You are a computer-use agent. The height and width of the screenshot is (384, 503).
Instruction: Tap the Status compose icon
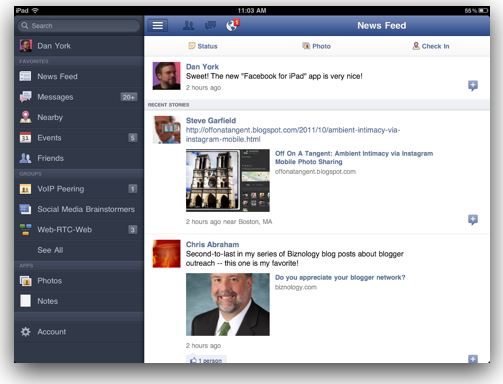[192, 46]
